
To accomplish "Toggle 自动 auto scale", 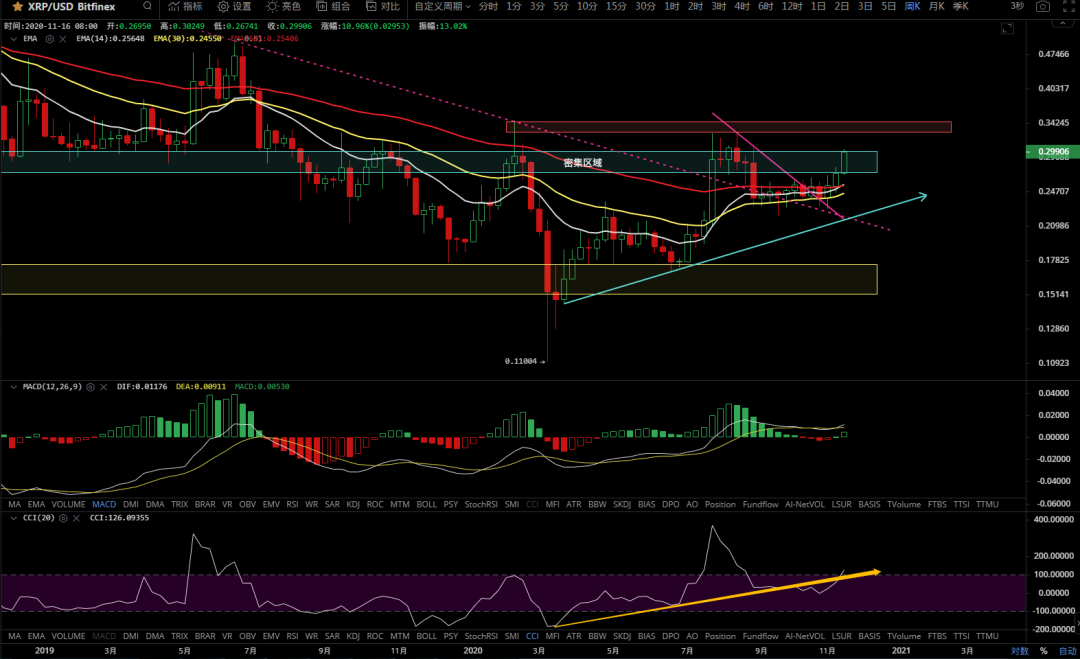I will 1067,651.
